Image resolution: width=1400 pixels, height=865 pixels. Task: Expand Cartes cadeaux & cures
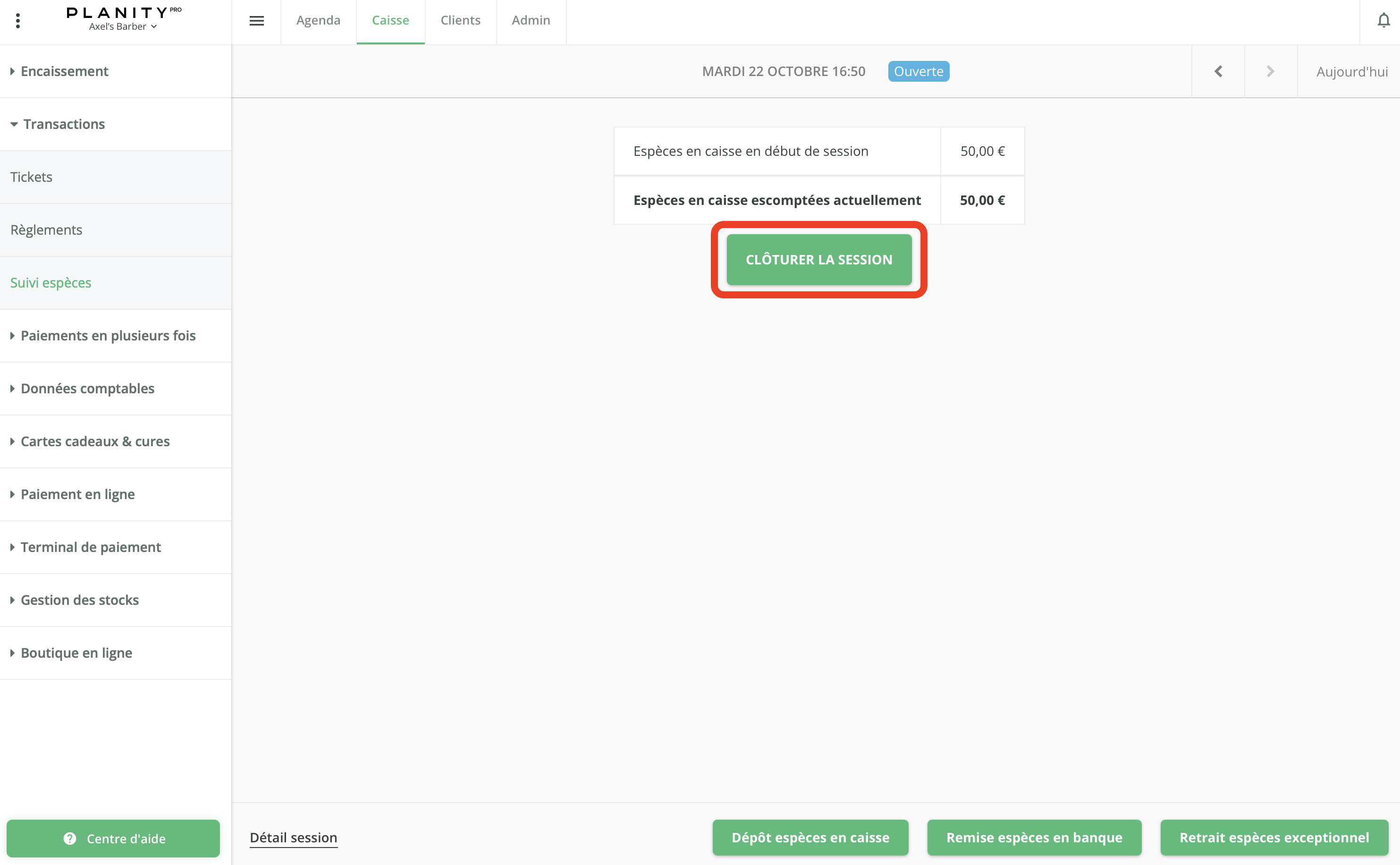tap(95, 441)
